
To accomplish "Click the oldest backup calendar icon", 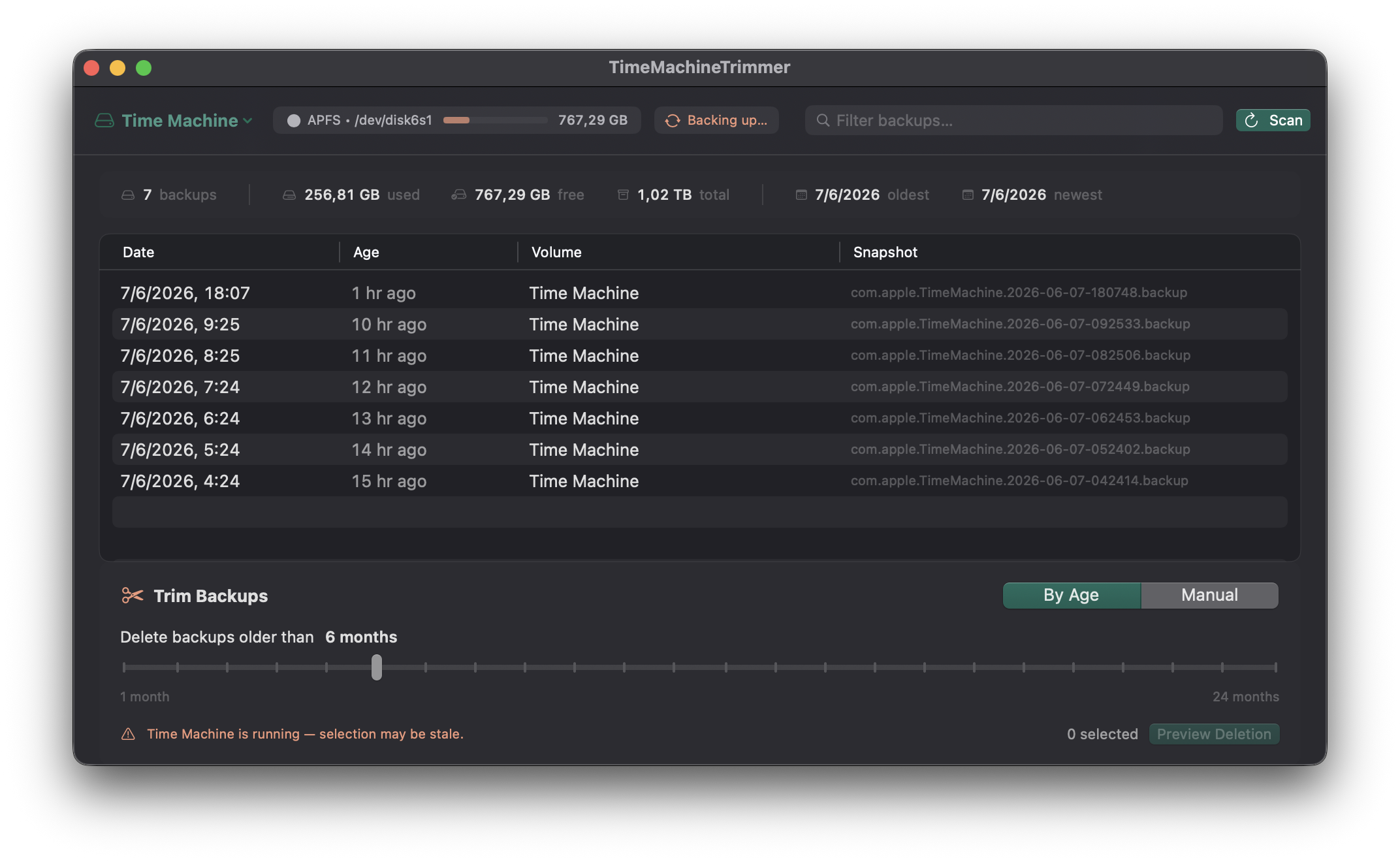I will (801, 195).
